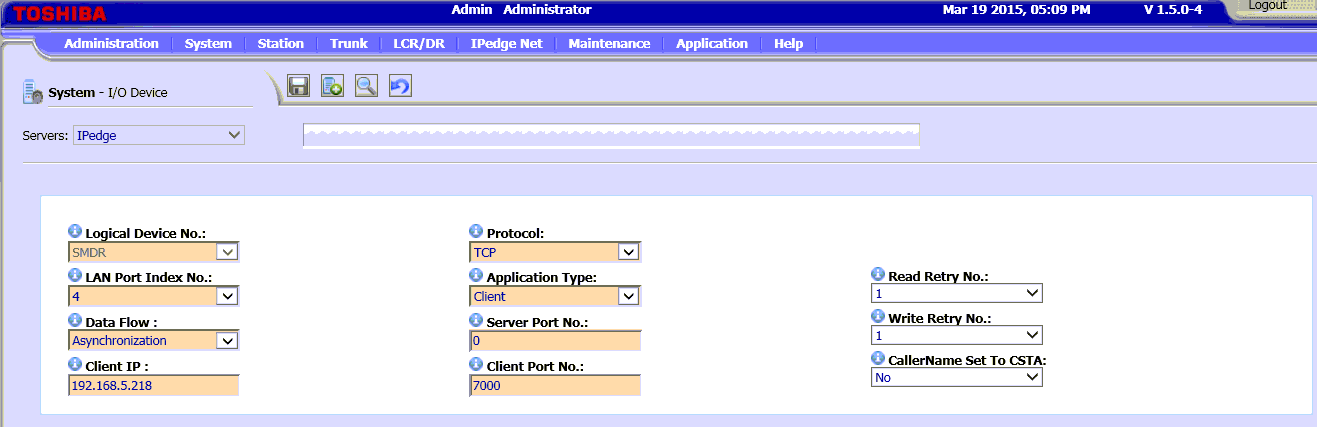The height and width of the screenshot is (427, 1317).
Task: Click info icon beside Logical Device No.
Action: click(75, 231)
